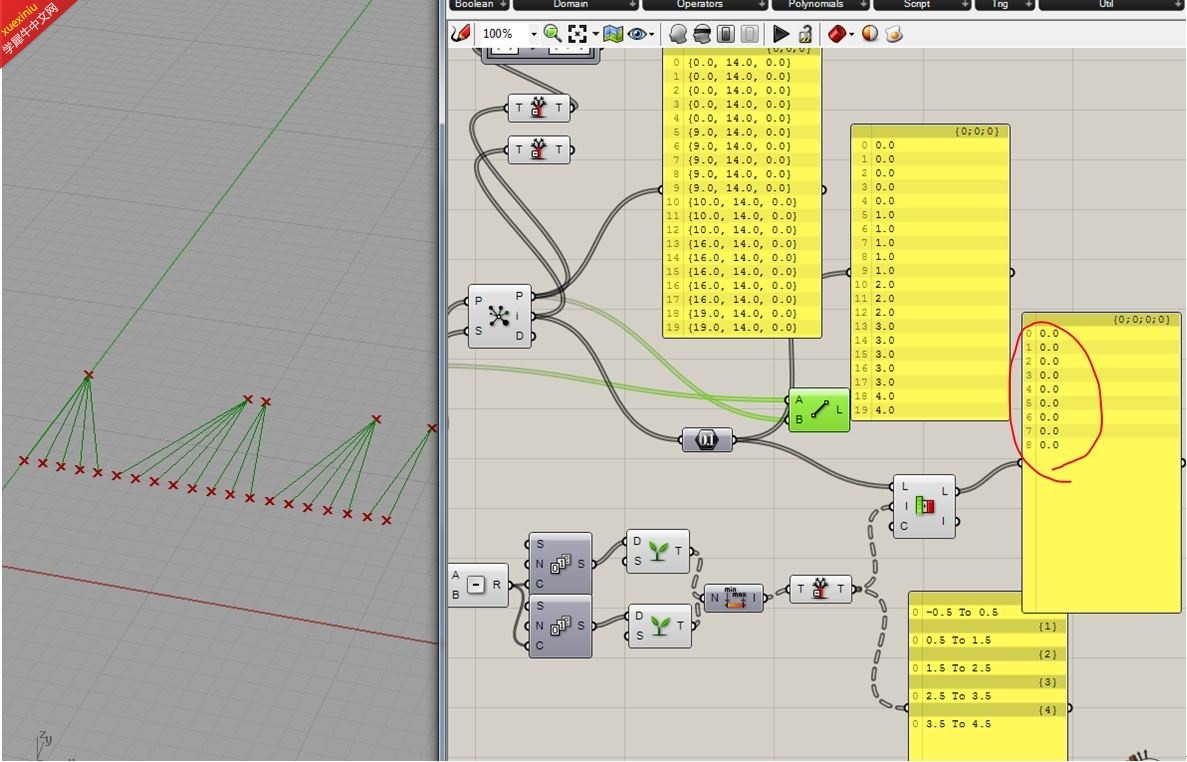Viewport: 1187px width, 762px height.
Task: Click the grey head preview icon
Action: click(x=678, y=34)
